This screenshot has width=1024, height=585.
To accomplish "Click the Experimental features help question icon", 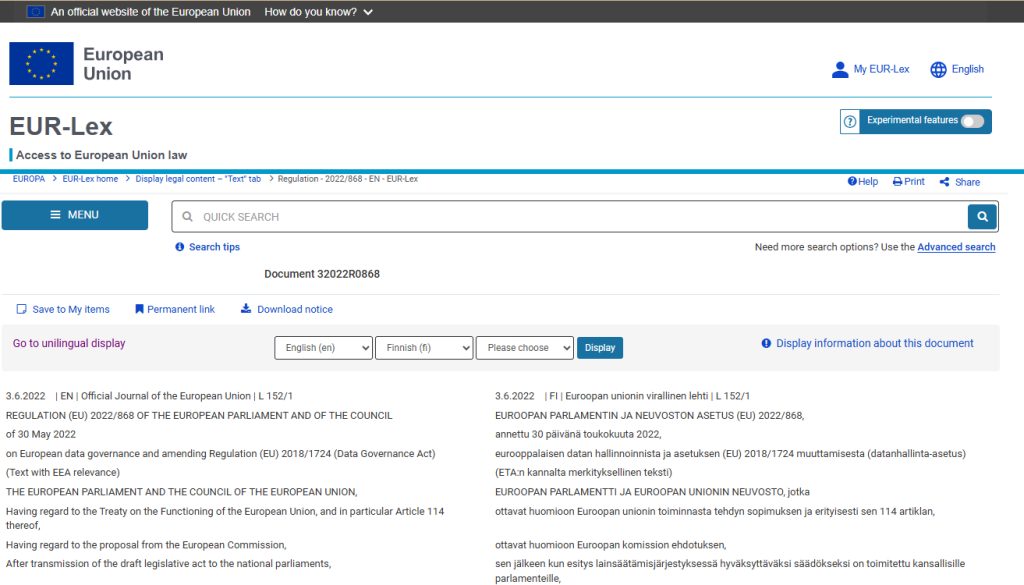I will (850, 121).
